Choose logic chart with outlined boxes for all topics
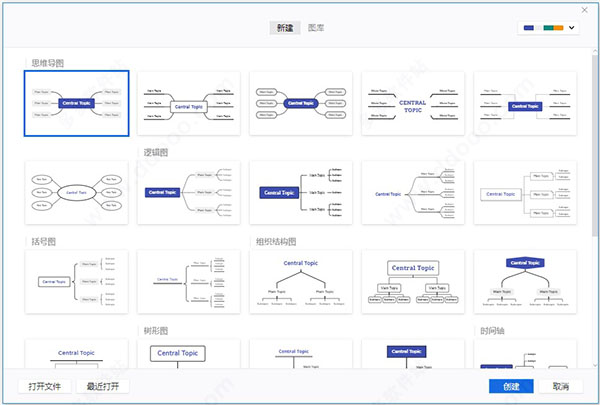 [x=525, y=193]
